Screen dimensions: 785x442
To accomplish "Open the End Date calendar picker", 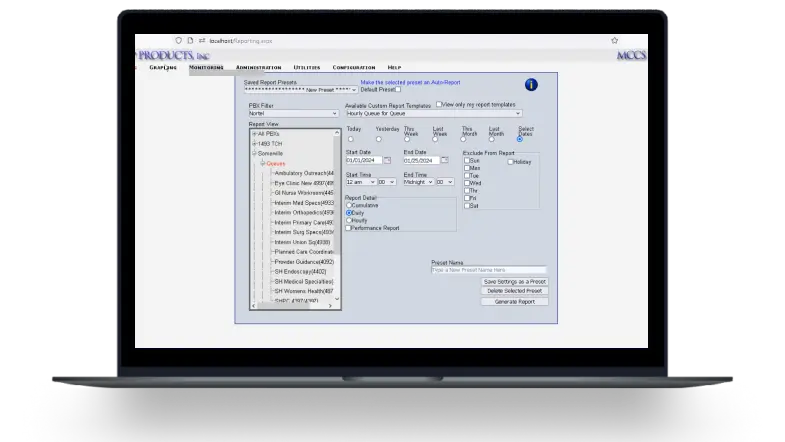I will [445, 160].
